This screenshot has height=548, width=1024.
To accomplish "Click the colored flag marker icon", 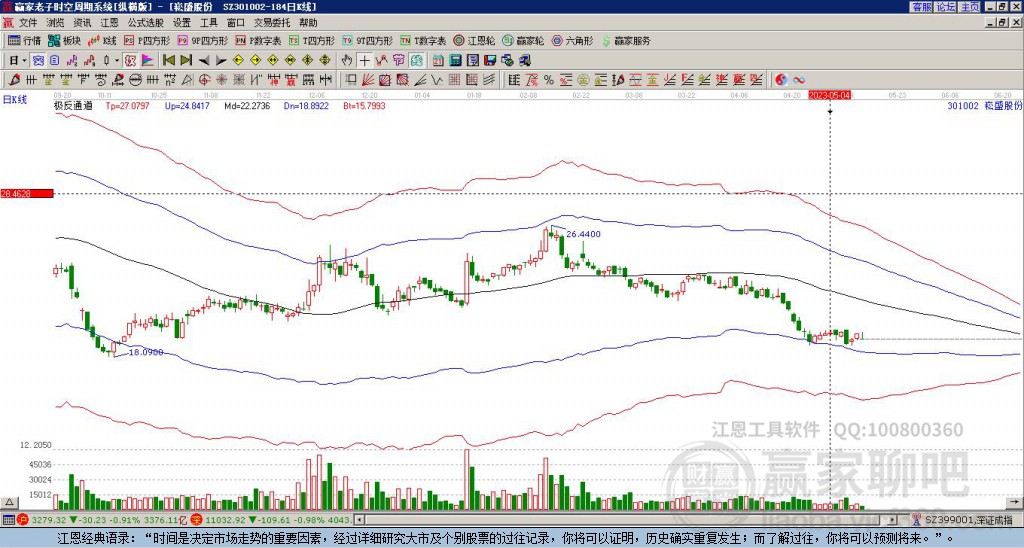I will [x=148, y=60].
